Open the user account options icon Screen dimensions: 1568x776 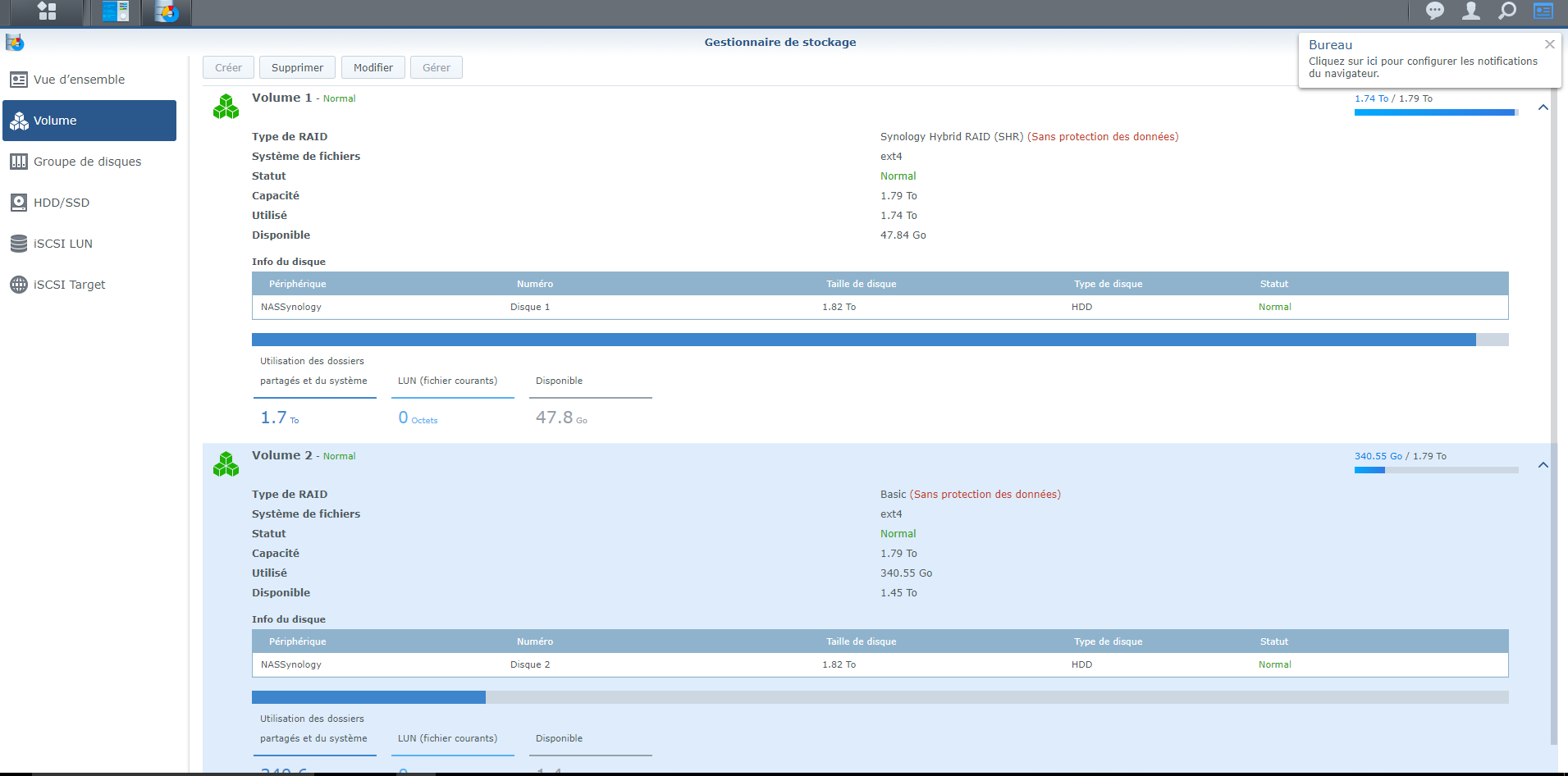point(1471,11)
